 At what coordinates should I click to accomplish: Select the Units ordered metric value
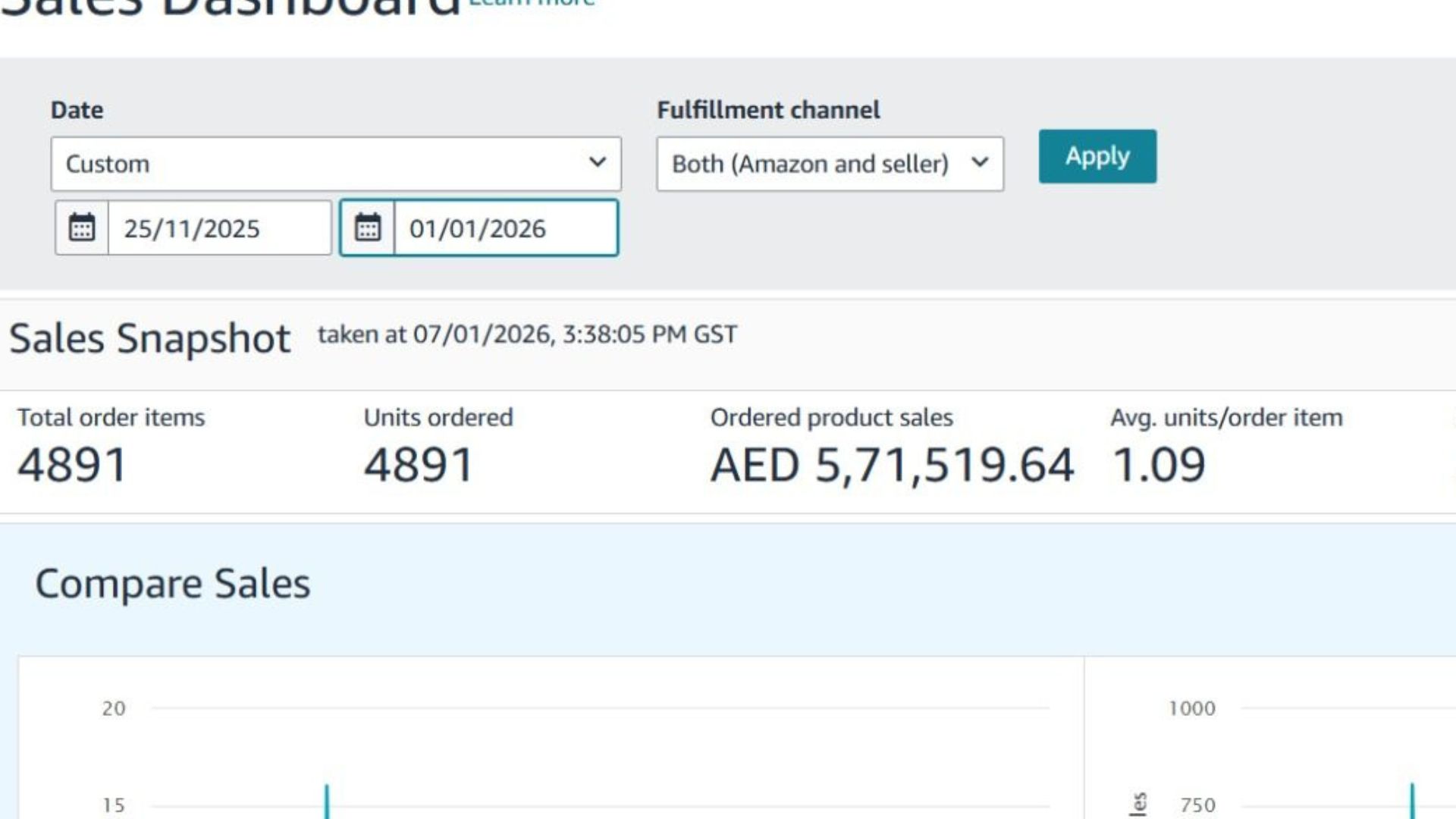(x=419, y=464)
